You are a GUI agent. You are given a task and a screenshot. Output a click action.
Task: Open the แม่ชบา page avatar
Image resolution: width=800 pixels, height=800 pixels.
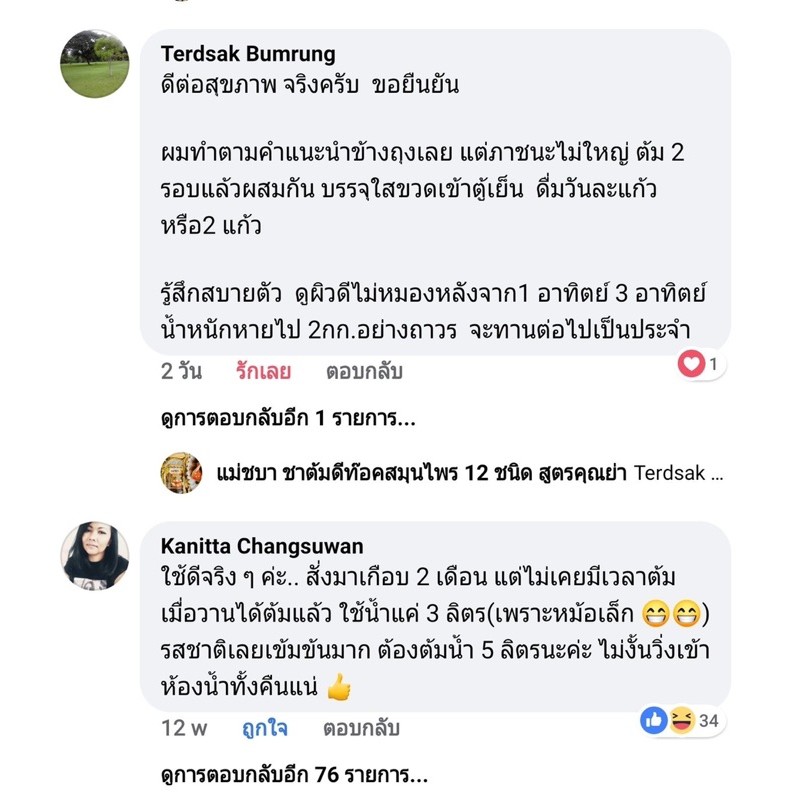pyautogui.click(x=181, y=473)
